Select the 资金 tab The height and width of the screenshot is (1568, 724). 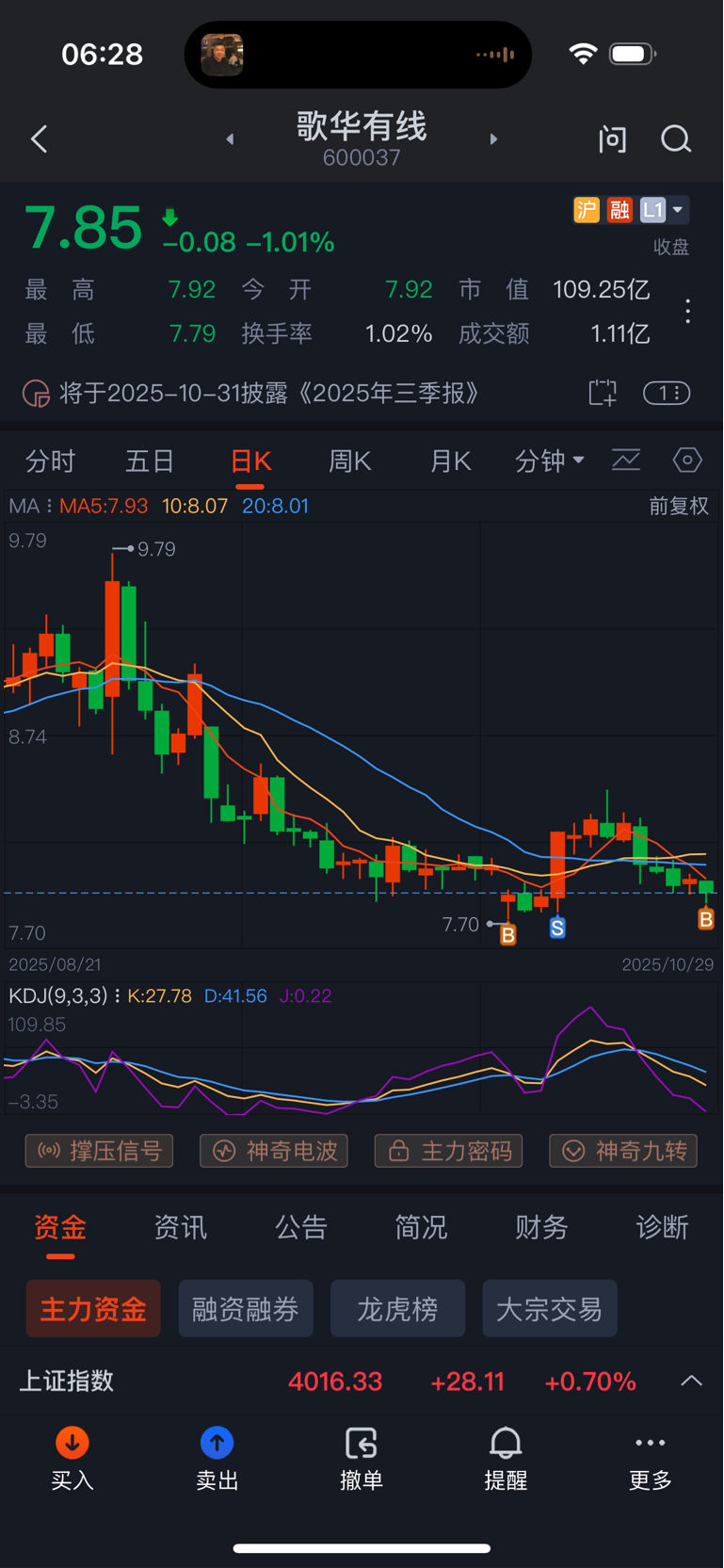[60, 1227]
